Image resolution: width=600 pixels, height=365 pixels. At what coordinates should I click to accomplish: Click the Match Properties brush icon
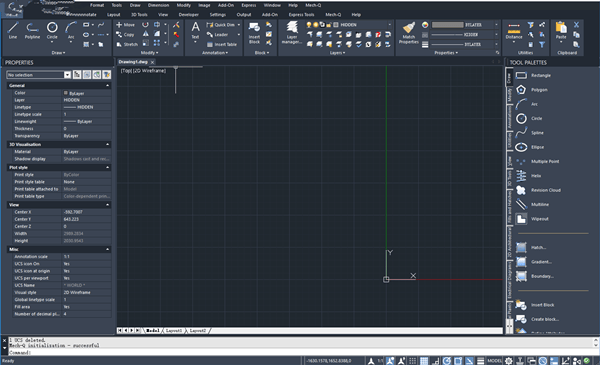[x=409, y=33]
